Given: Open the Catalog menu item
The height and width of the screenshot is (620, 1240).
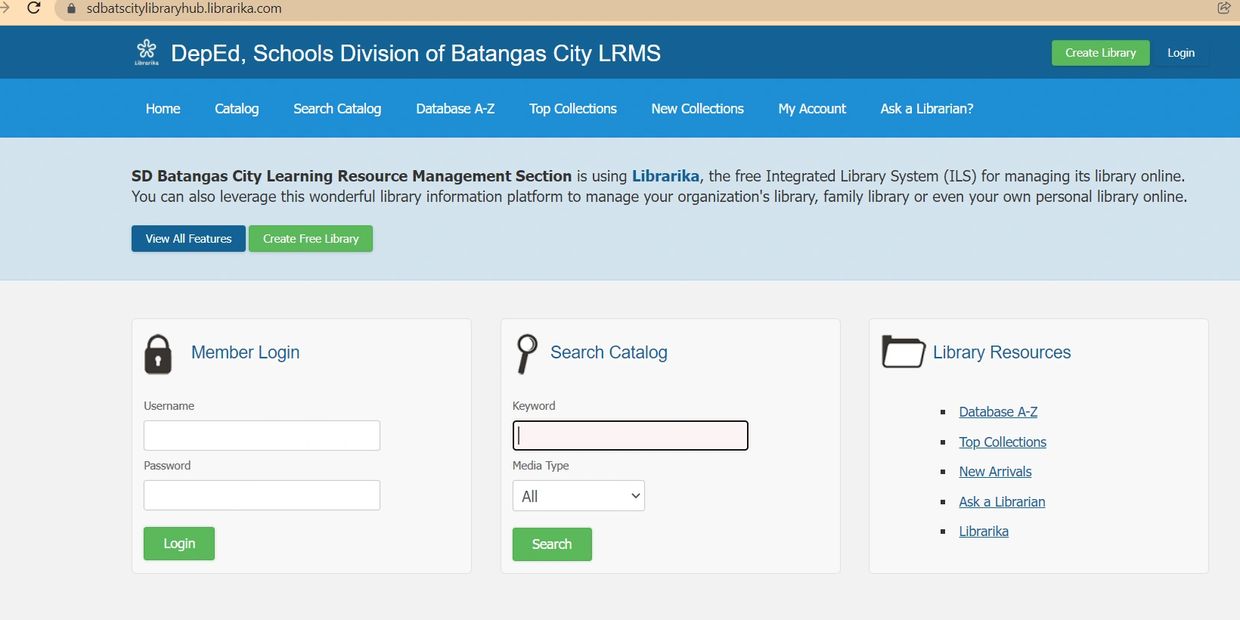Looking at the screenshot, I should click(x=237, y=108).
